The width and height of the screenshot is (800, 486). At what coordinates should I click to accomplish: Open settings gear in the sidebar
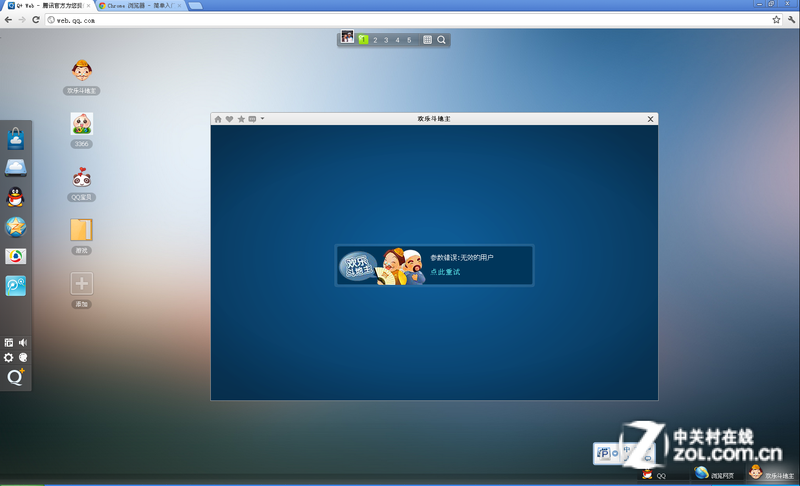(9, 357)
